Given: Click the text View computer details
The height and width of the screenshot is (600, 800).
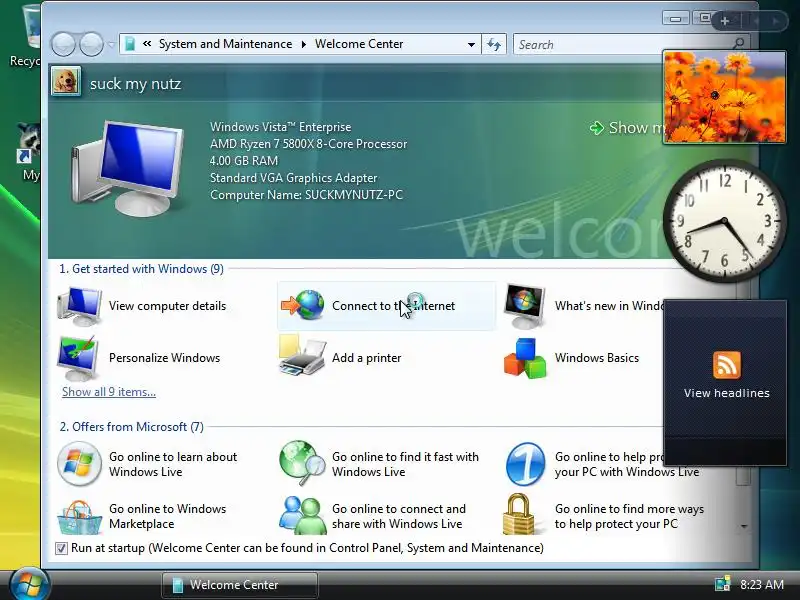Looking at the screenshot, I should coord(167,306).
